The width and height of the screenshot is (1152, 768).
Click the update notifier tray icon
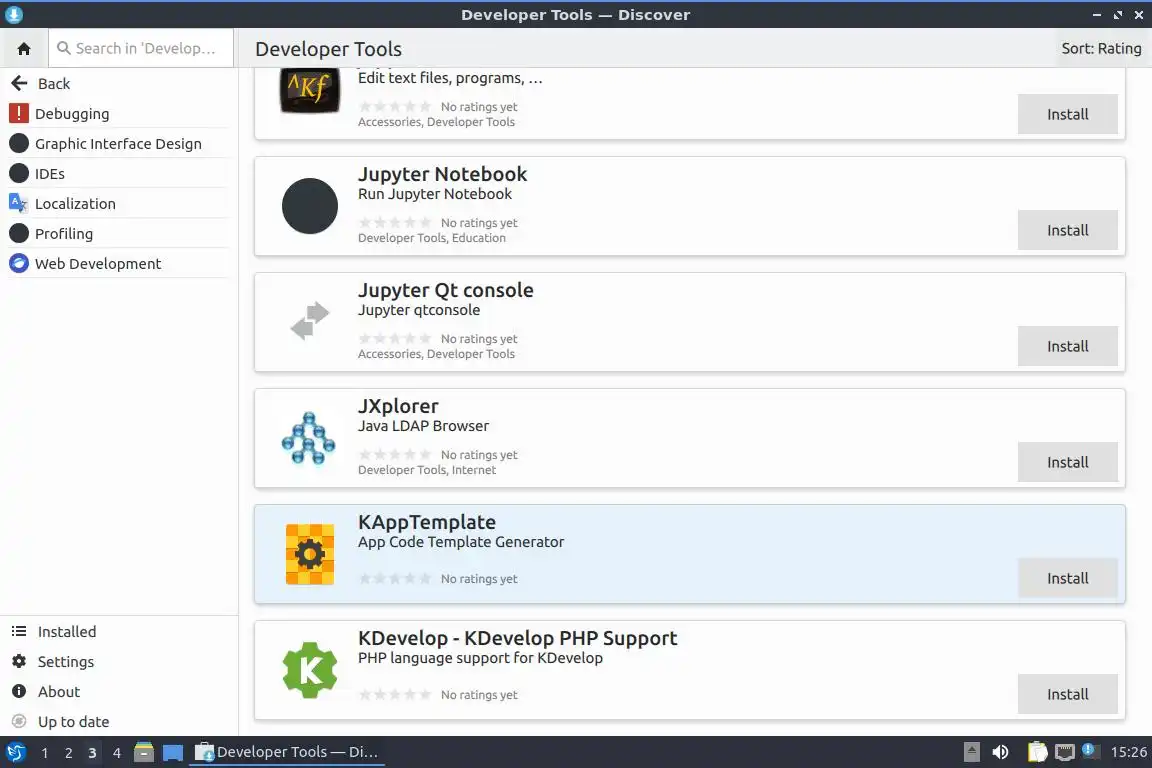(x=1091, y=751)
